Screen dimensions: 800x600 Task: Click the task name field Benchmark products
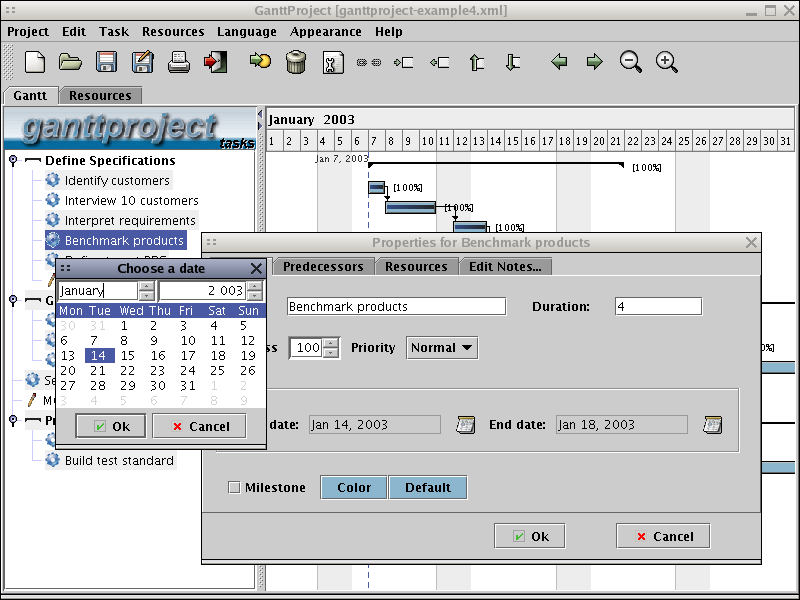tap(396, 306)
